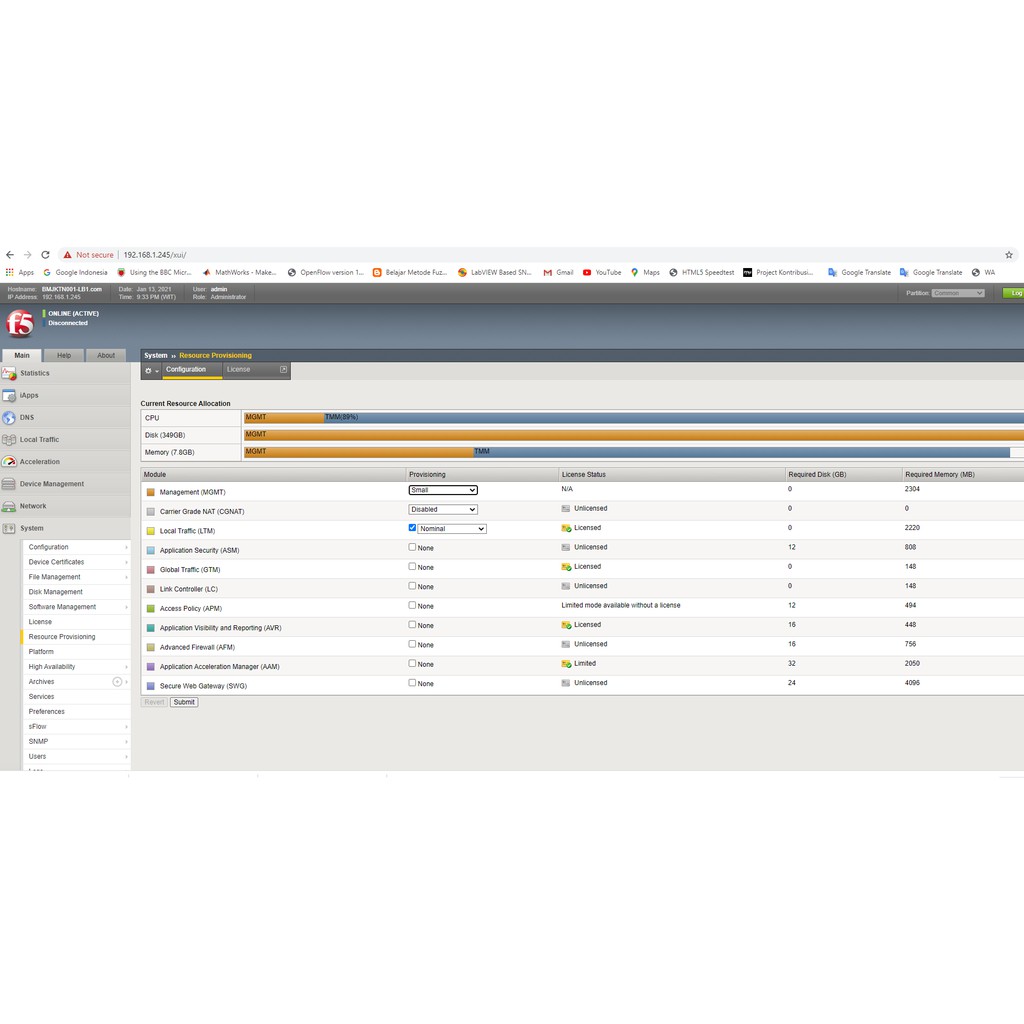
Task: Open Statistics section via its chart icon
Action: click(x=9, y=373)
